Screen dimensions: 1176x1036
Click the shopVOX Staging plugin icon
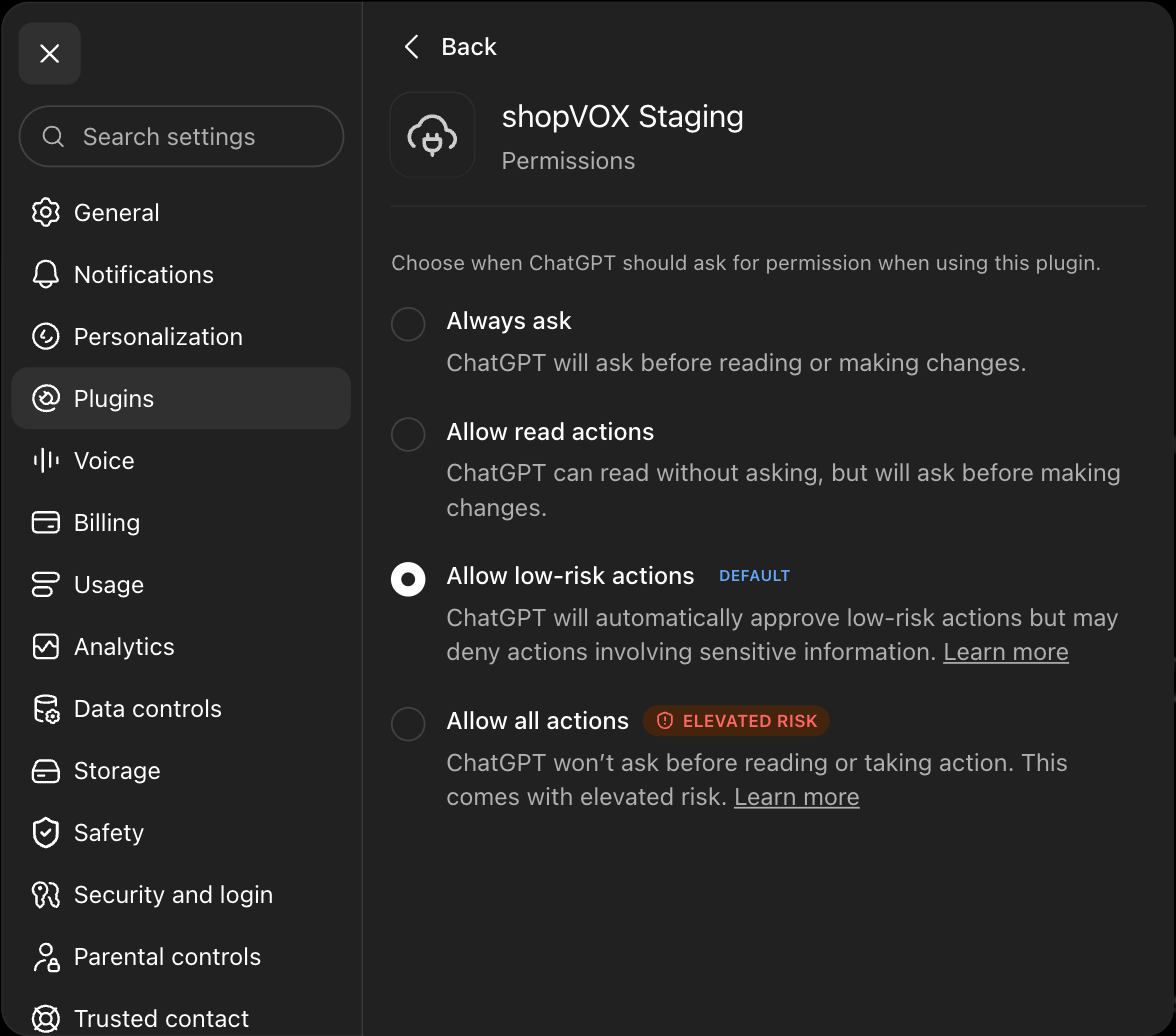pyautogui.click(x=432, y=135)
